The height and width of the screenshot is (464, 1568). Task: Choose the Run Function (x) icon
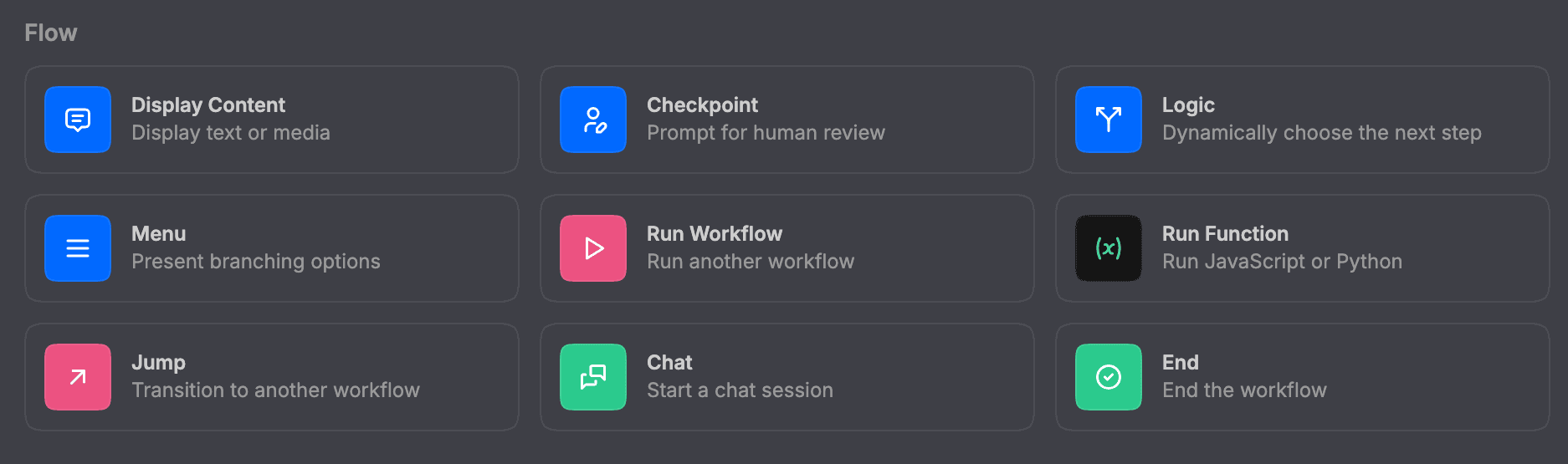pos(1109,248)
